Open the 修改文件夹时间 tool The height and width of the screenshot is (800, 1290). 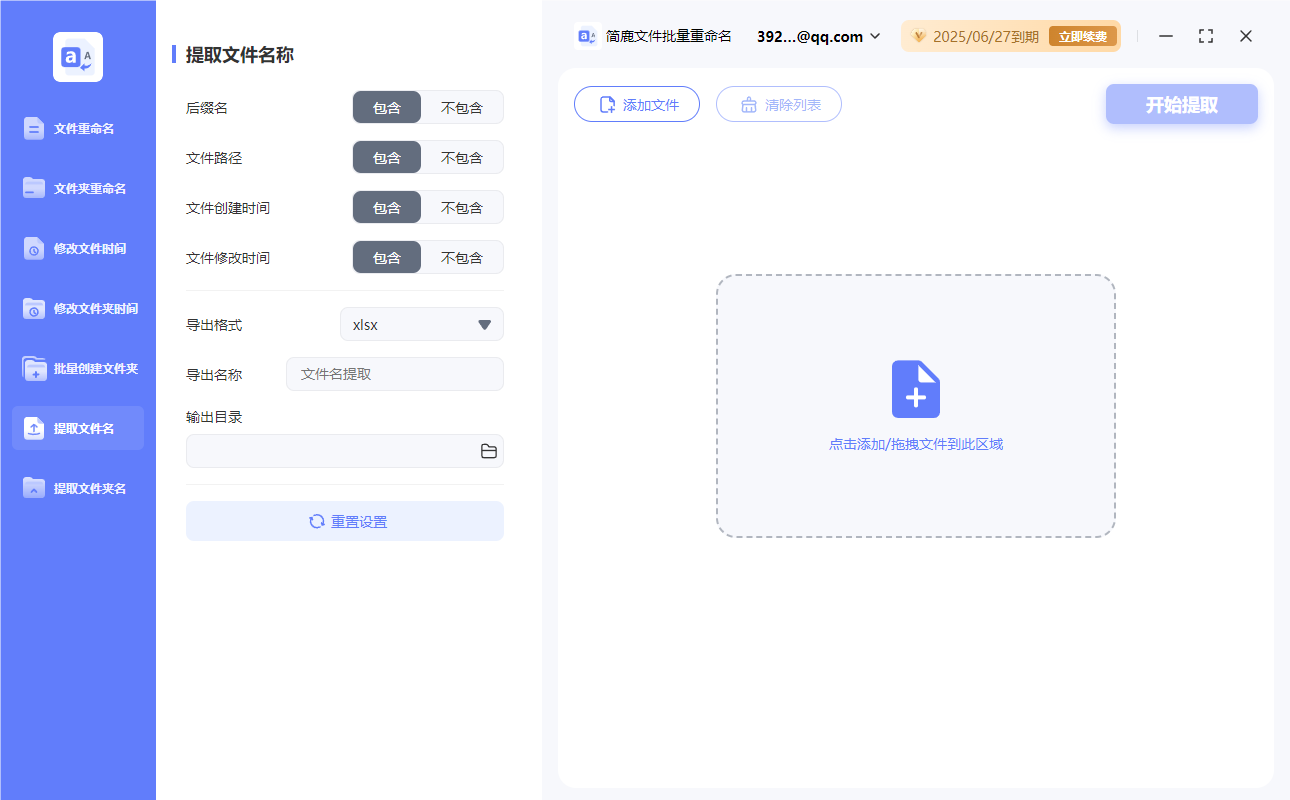click(x=78, y=308)
